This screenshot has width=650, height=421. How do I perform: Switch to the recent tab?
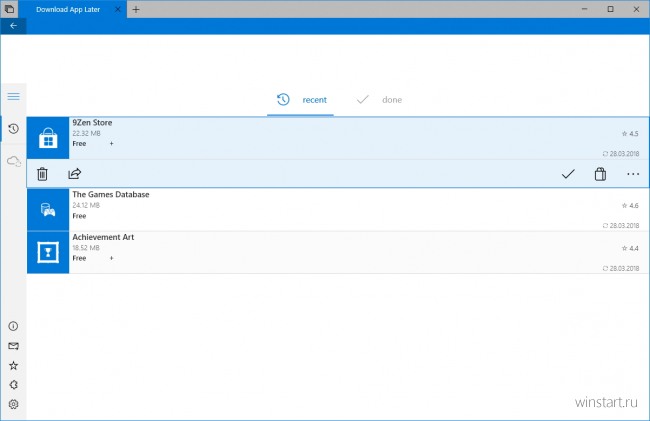[x=301, y=100]
